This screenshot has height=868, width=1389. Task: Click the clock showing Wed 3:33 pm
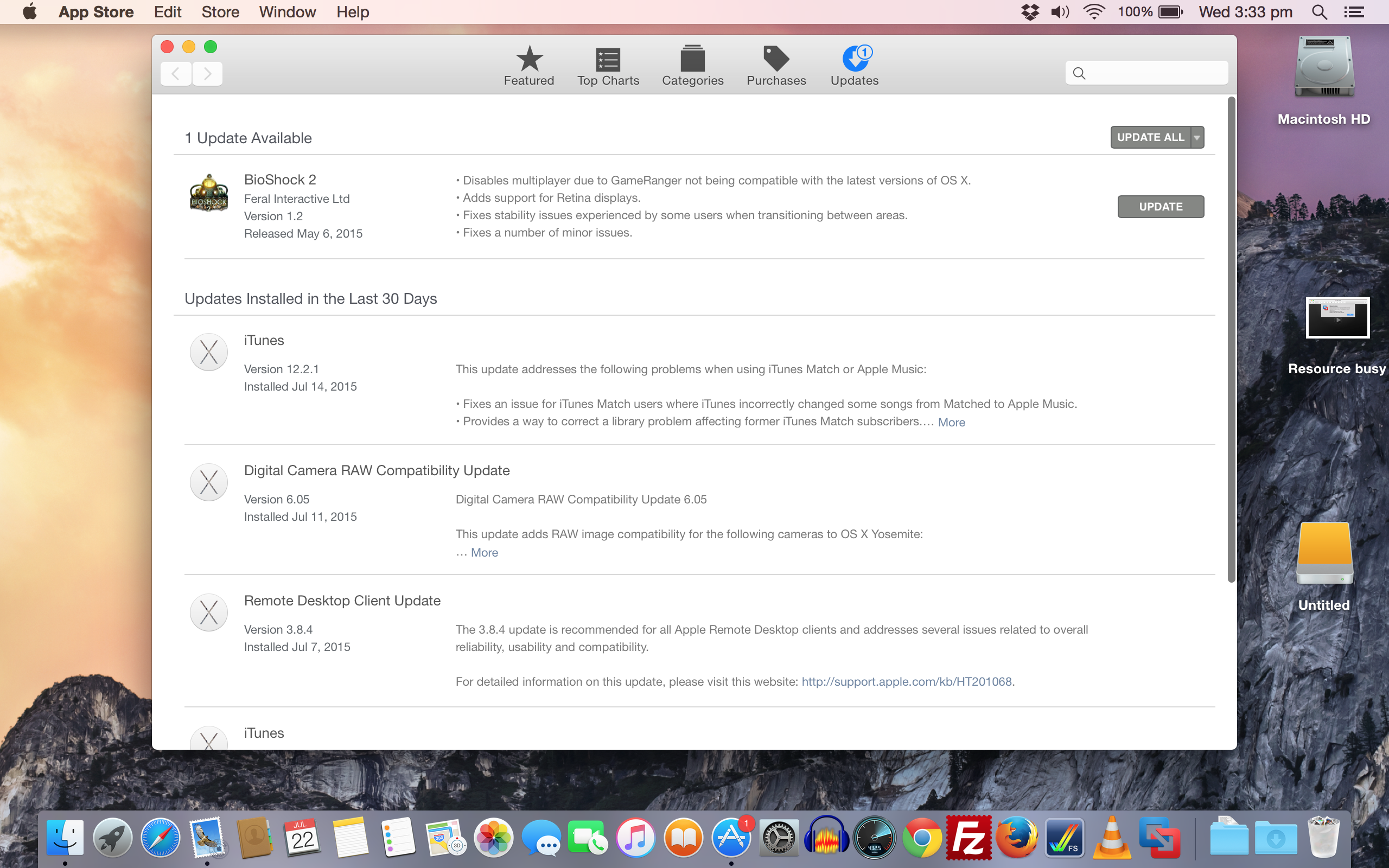click(x=1246, y=11)
